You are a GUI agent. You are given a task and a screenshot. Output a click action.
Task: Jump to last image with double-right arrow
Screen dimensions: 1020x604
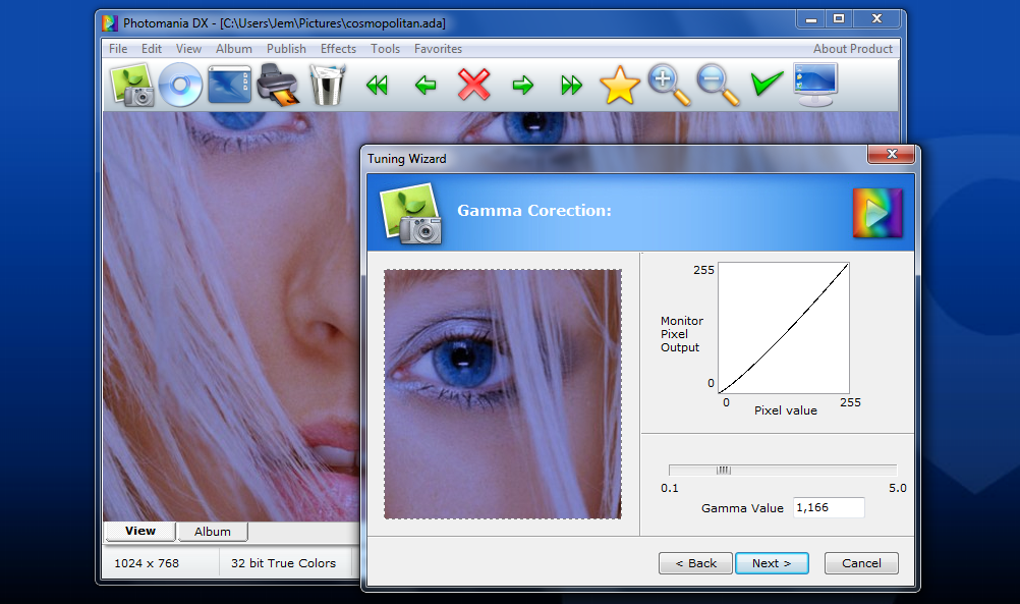coord(571,85)
